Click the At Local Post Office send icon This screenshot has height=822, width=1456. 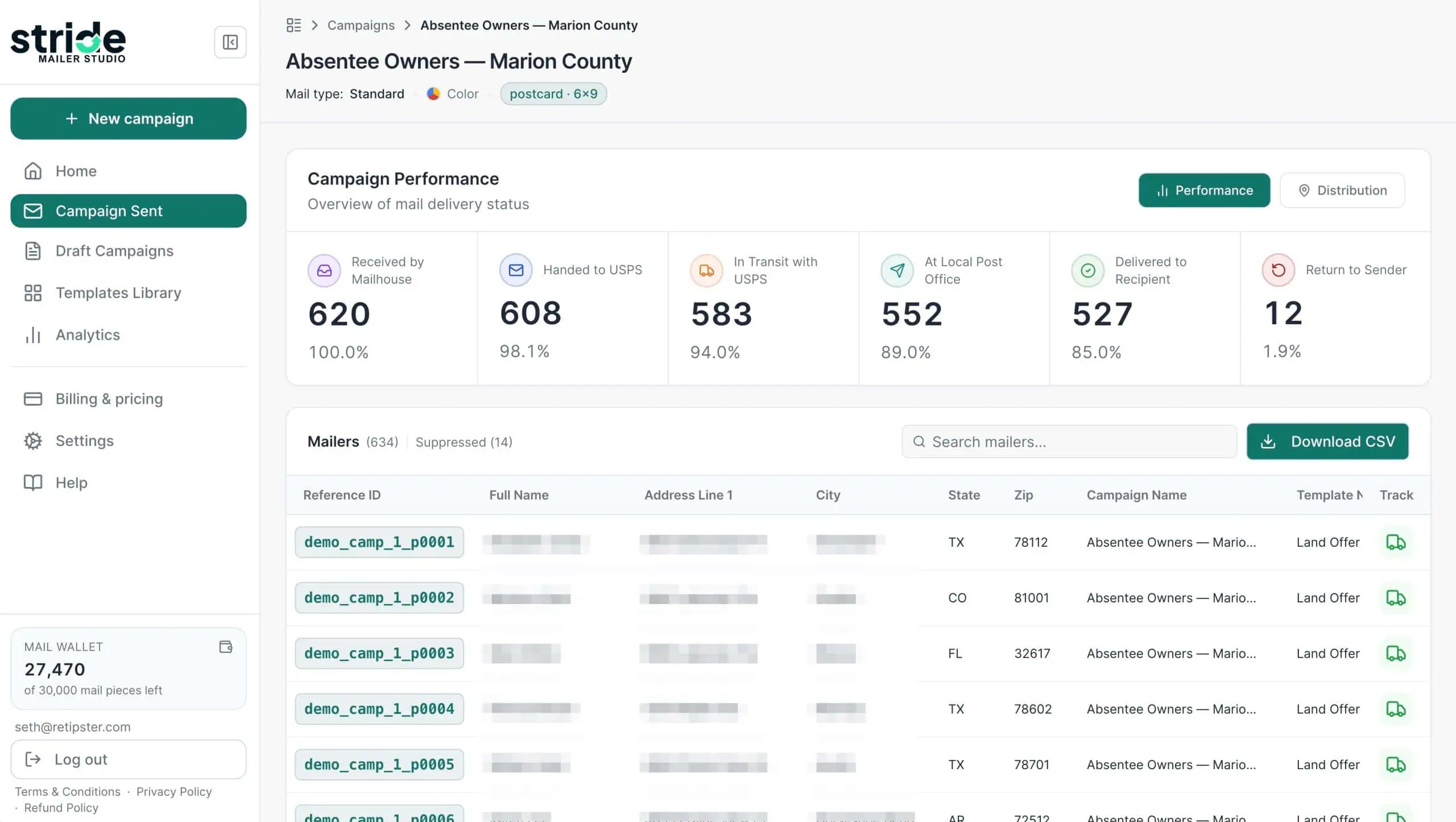pos(897,270)
